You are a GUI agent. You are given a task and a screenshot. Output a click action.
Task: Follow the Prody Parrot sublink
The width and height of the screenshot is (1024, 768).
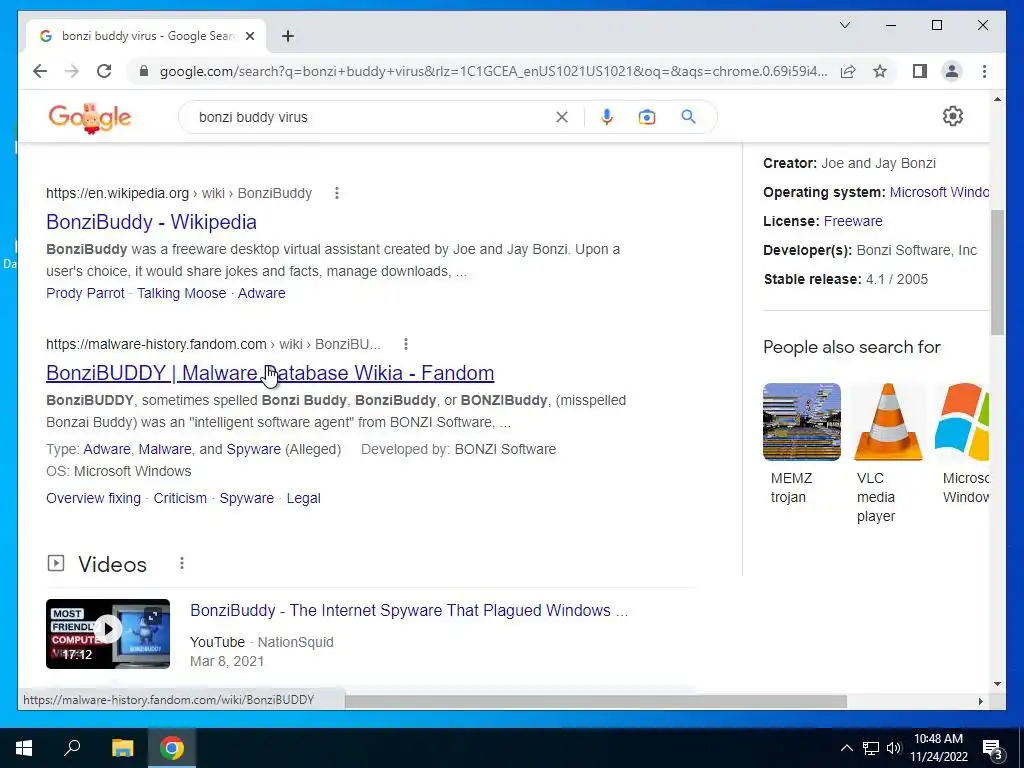(x=85, y=293)
